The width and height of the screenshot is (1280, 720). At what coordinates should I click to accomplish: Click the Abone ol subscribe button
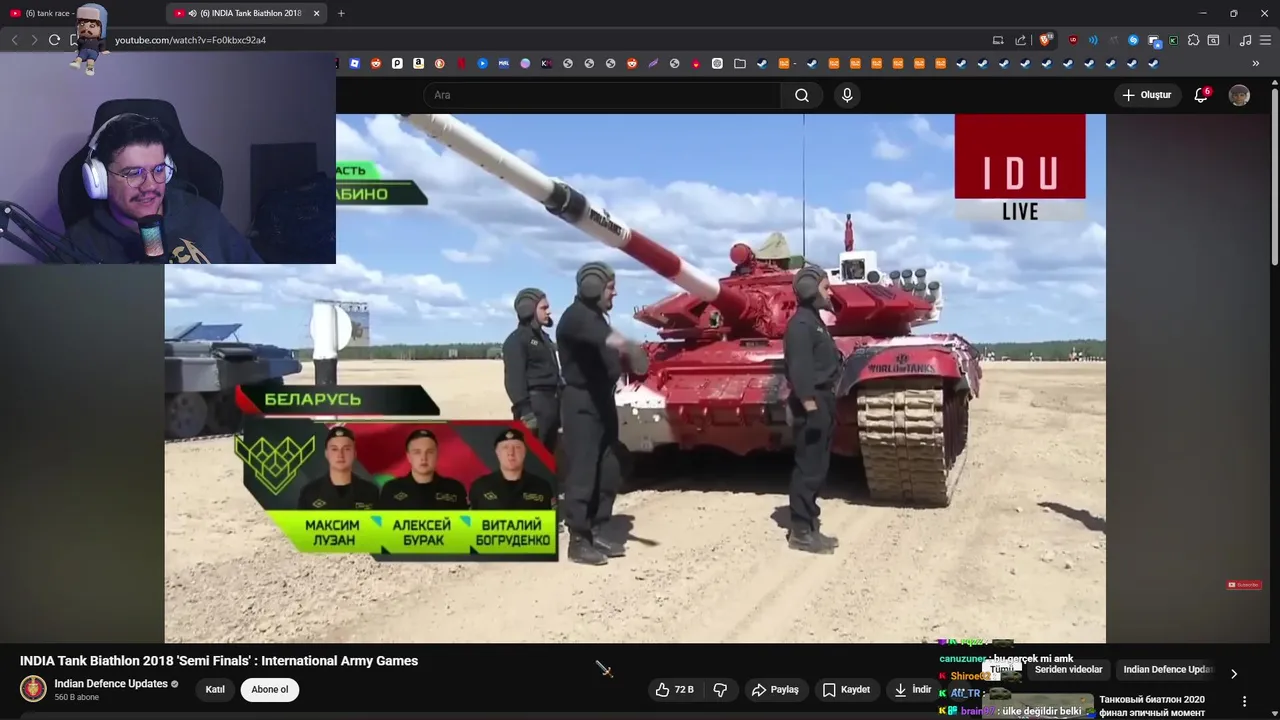tap(269, 689)
